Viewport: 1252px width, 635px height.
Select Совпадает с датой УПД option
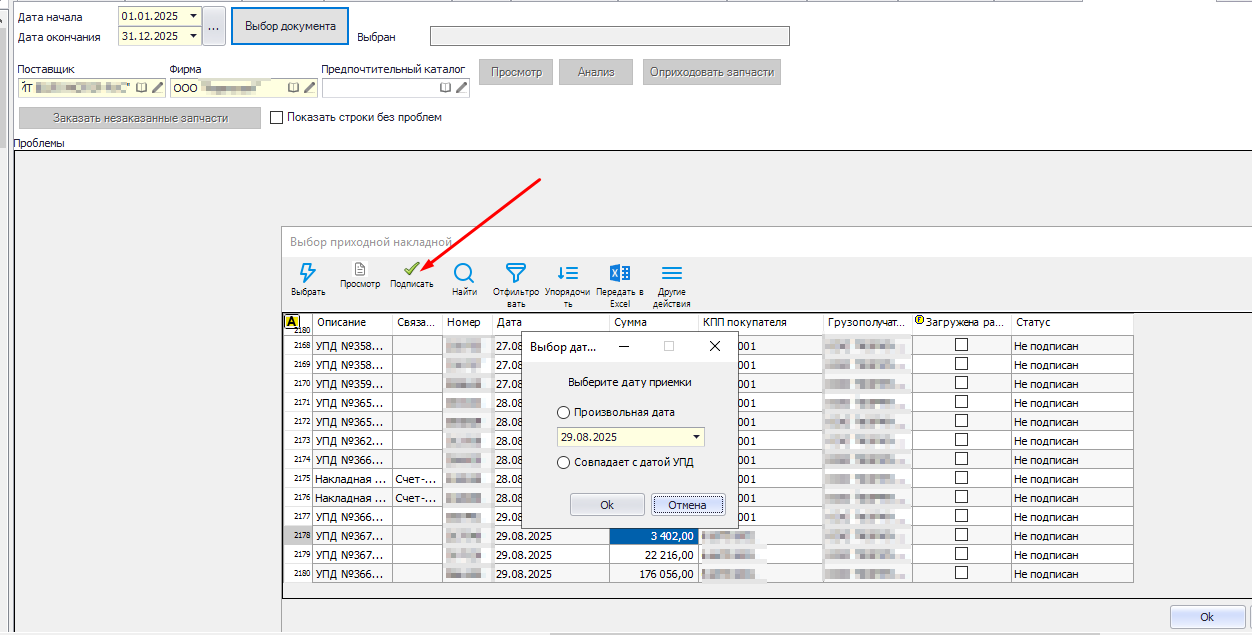(564, 462)
